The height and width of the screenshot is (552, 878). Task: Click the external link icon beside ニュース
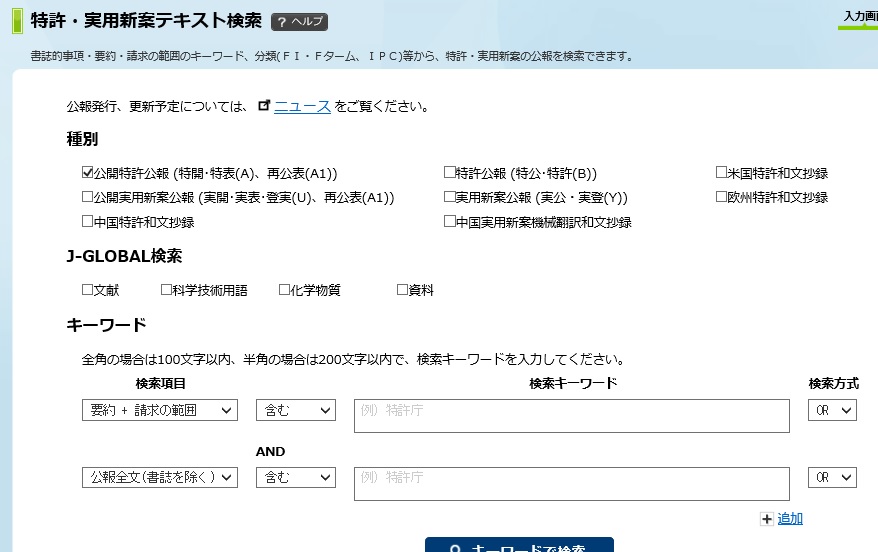(x=264, y=105)
